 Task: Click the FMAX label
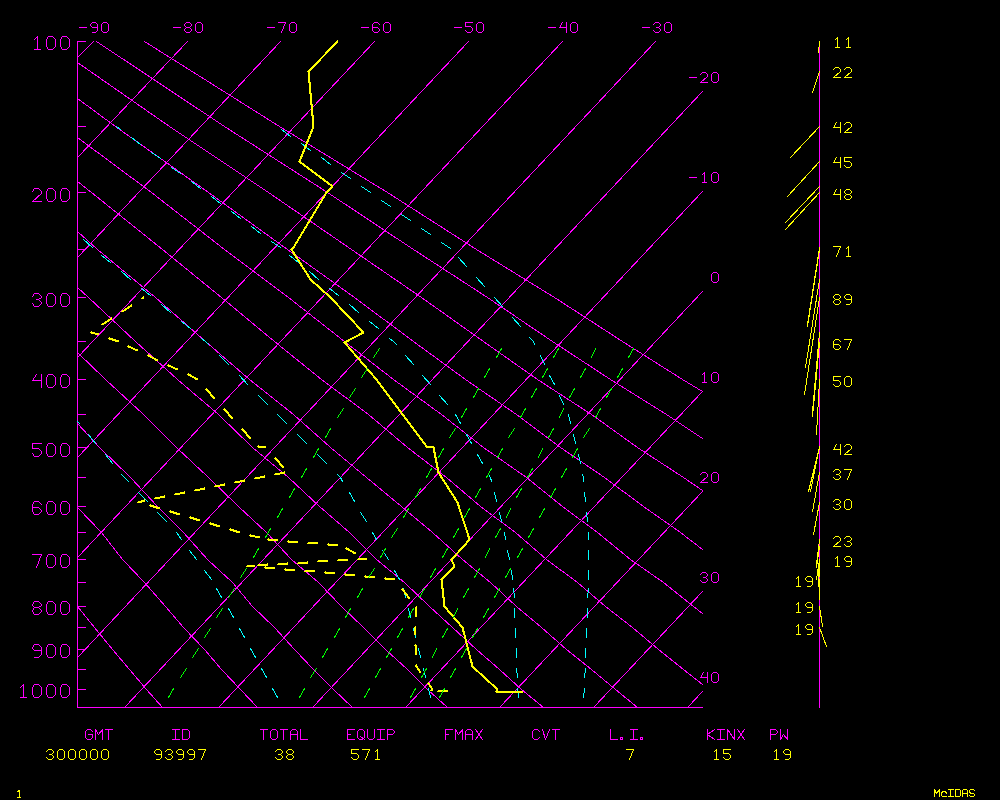(463, 735)
